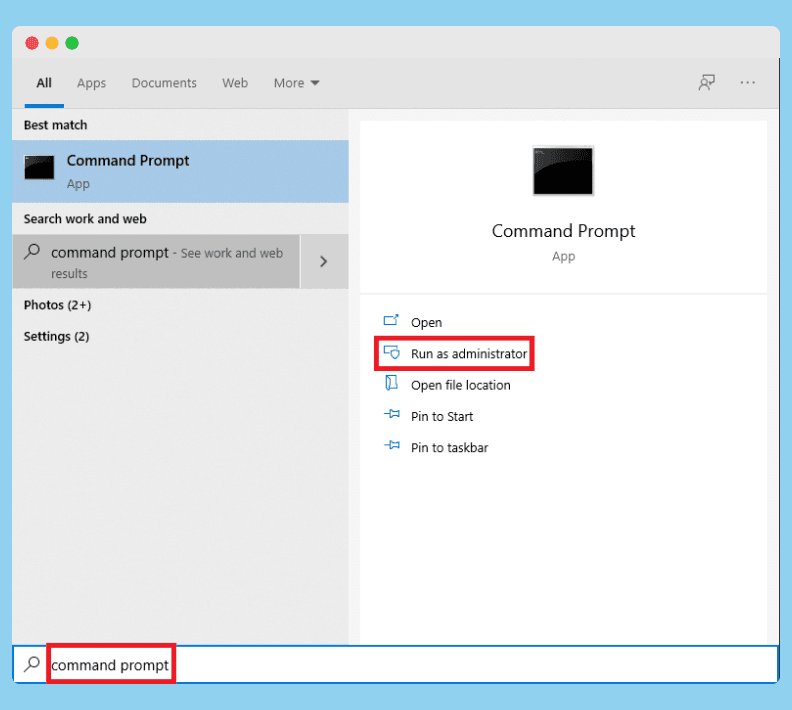Expand the Settings (2) results group
Viewport: 792px width, 710px height.
(56, 337)
